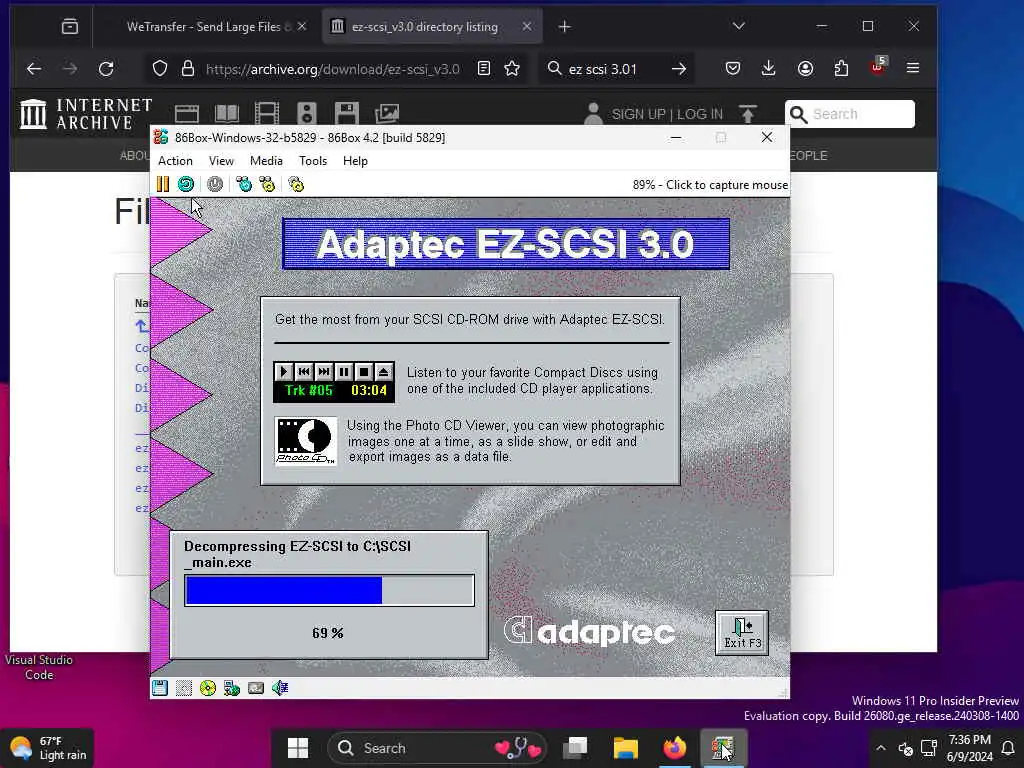The width and height of the screenshot is (1024, 768).
Task: Click the network status icon
Action: point(232,688)
